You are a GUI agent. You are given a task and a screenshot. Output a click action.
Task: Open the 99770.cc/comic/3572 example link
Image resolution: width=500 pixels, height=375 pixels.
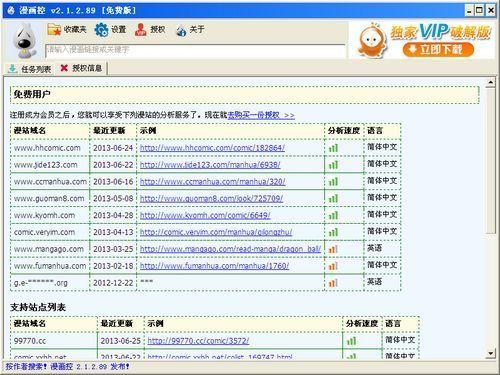[198, 341]
